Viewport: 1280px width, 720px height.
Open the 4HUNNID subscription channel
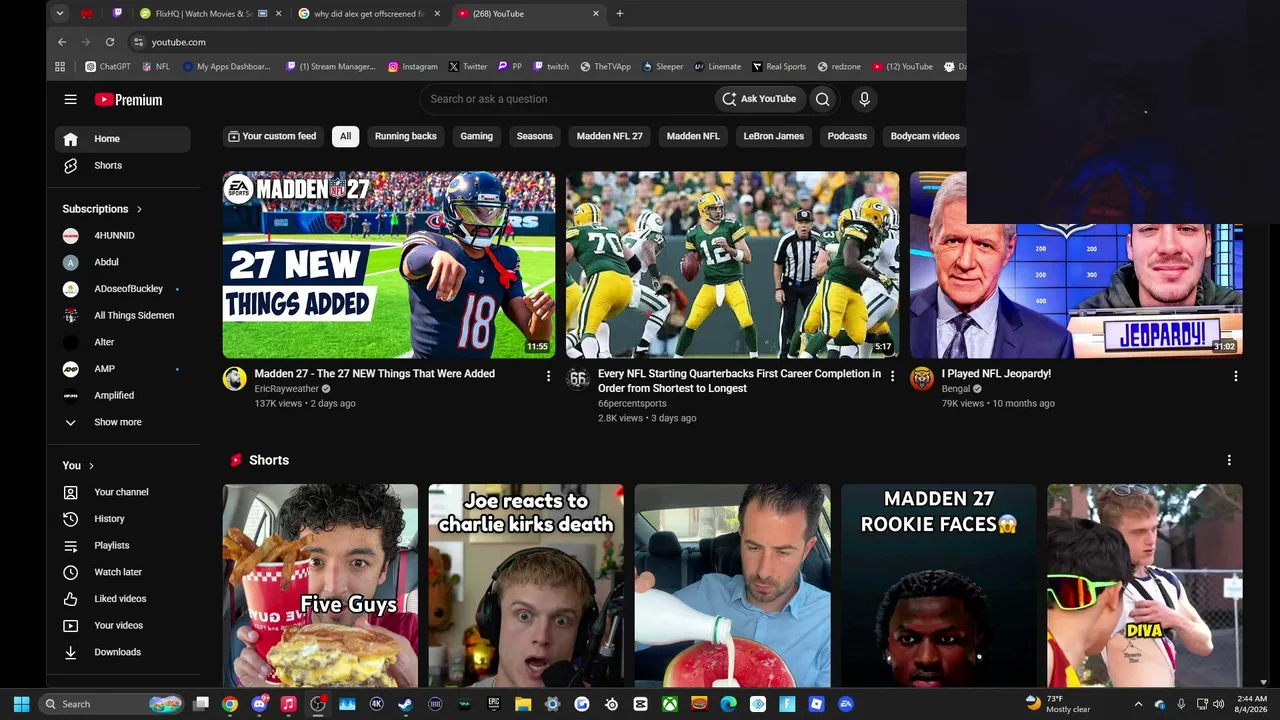122,236
